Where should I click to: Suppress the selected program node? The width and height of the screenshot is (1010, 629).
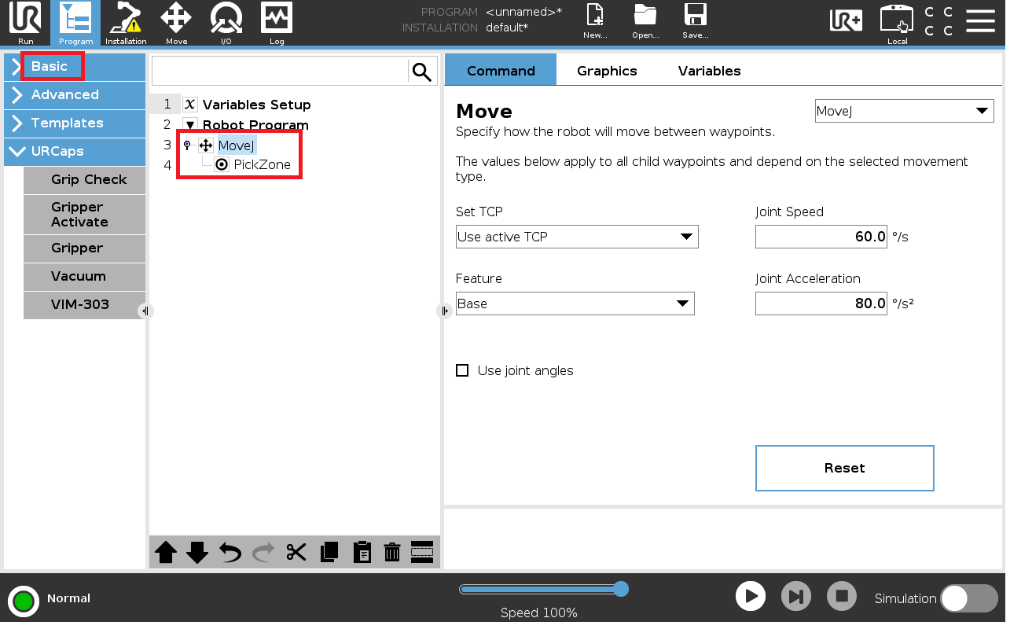pos(422,552)
